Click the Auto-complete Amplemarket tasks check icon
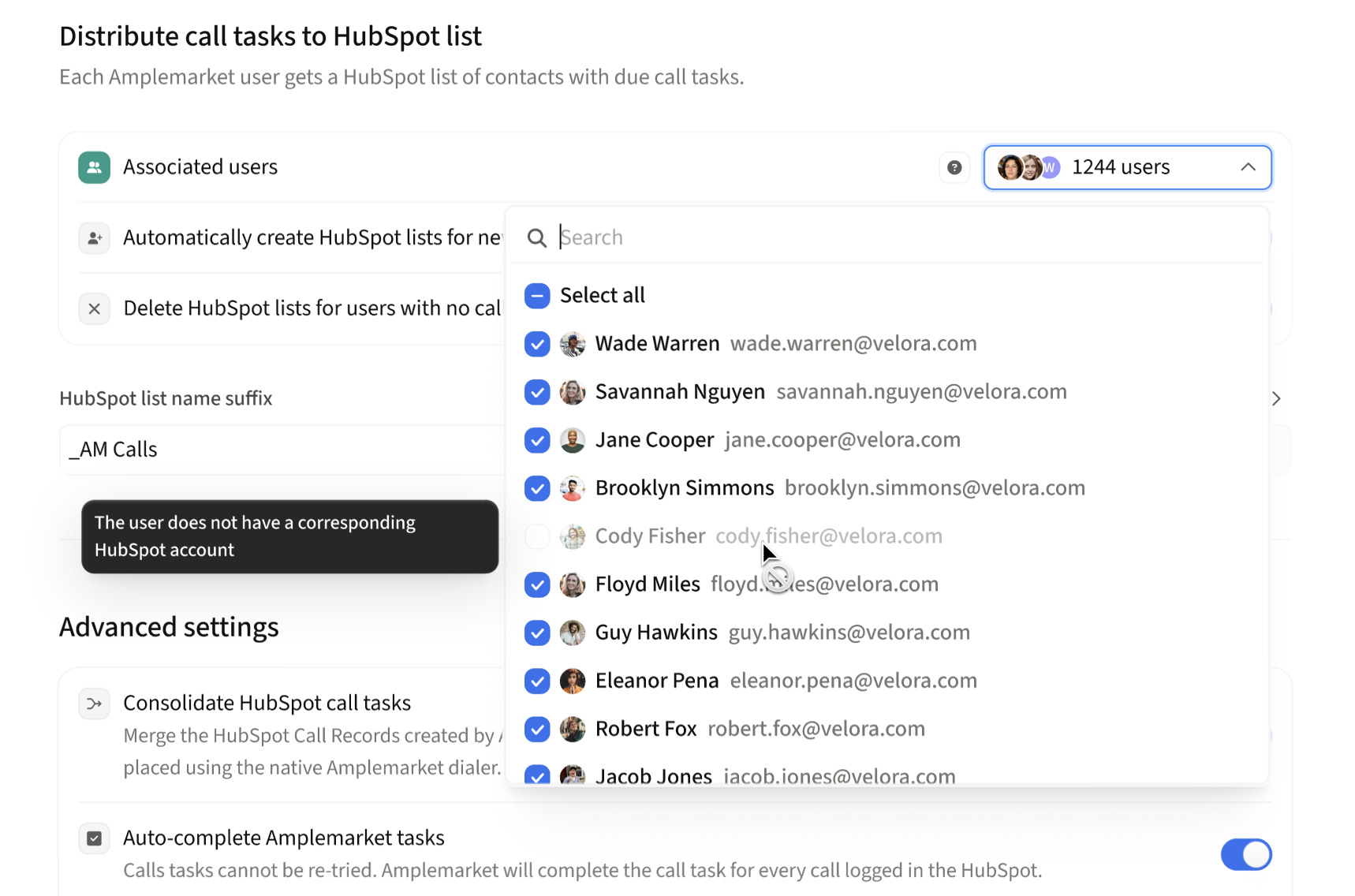This screenshot has height=896, width=1355. click(x=94, y=838)
